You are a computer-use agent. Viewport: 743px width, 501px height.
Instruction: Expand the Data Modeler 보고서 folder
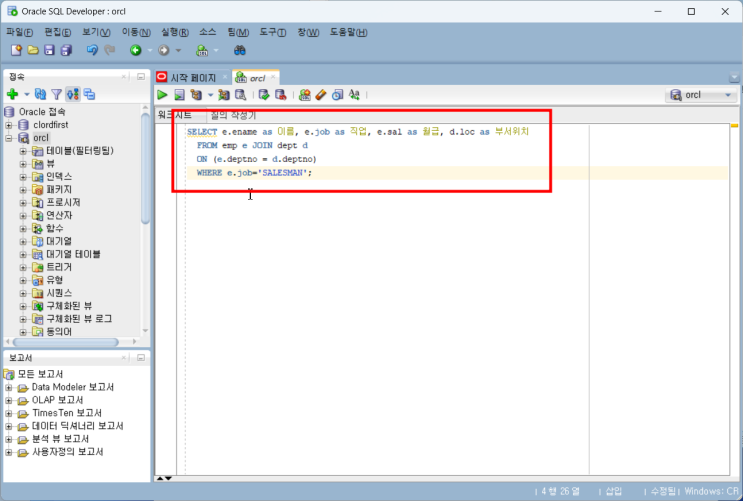point(9,388)
